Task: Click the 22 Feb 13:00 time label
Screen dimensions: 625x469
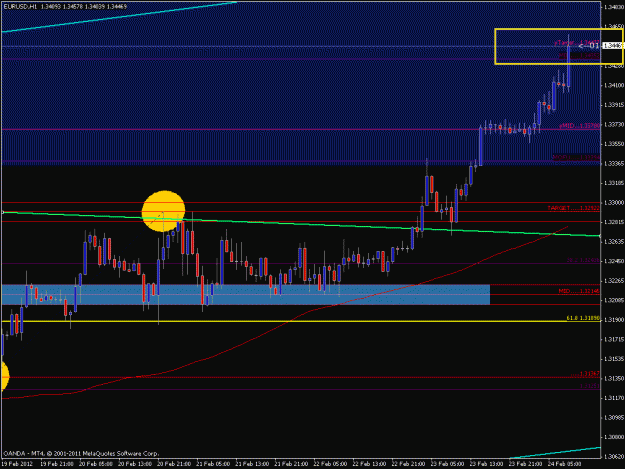Action: pyautogui.click(x=369, y=464)
